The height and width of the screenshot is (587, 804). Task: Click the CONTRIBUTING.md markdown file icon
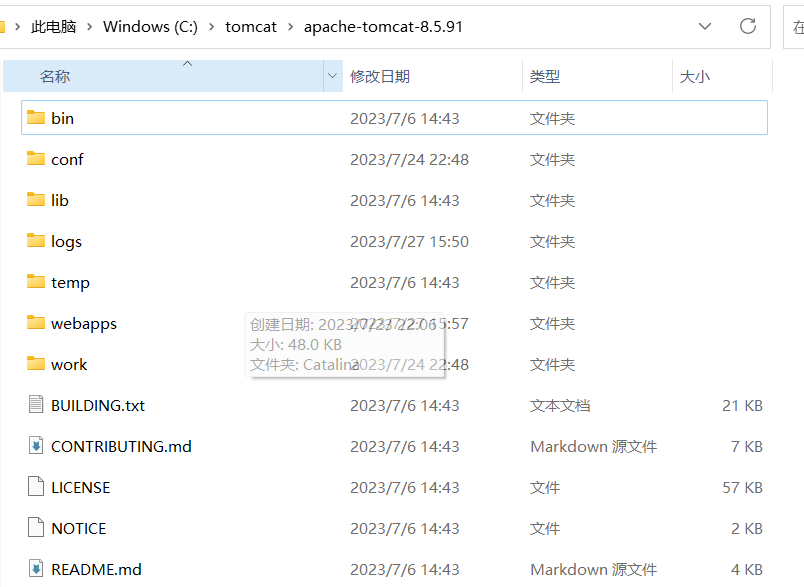tap(36, 446)
